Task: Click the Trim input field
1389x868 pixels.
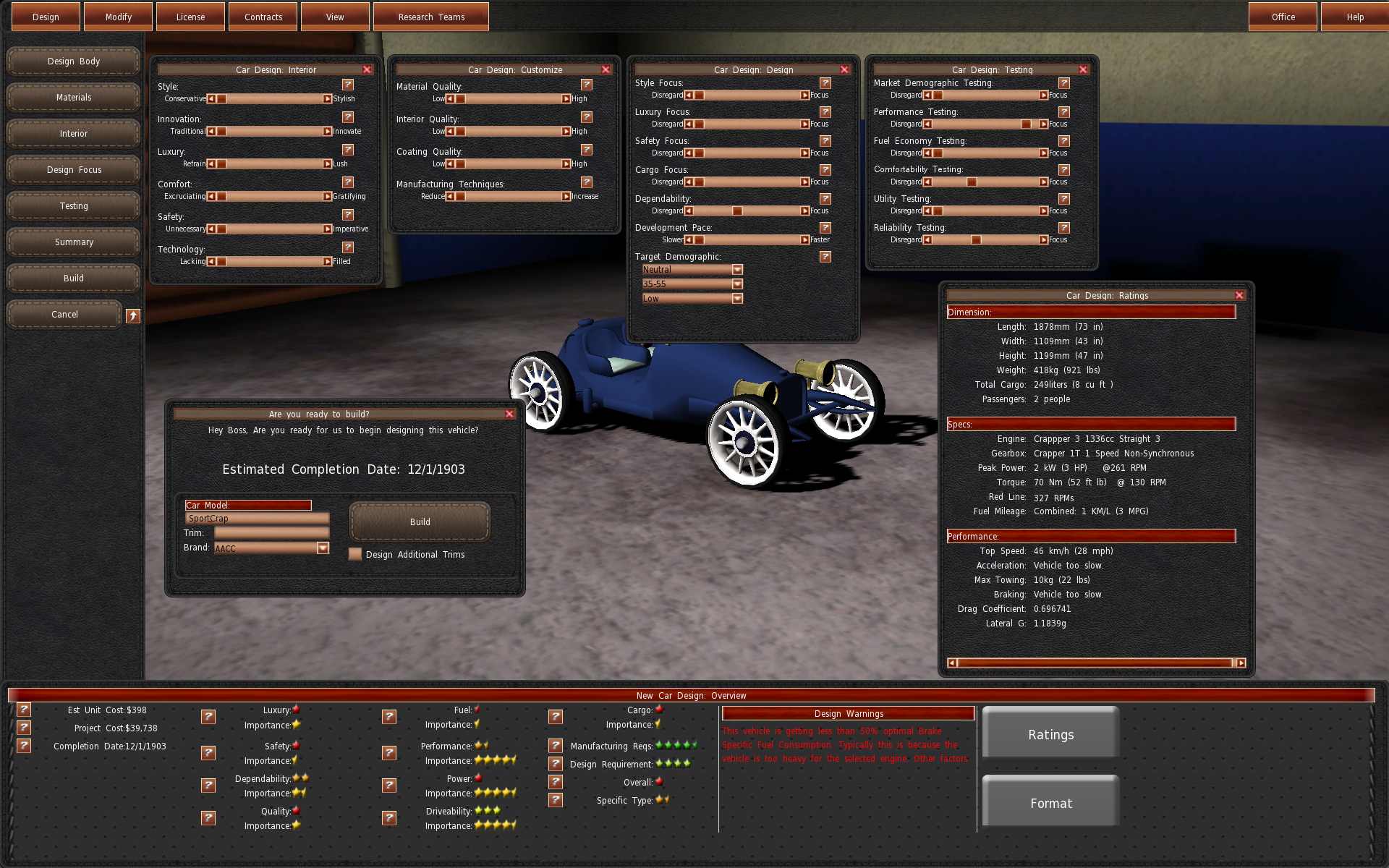Action: [272, 533]
